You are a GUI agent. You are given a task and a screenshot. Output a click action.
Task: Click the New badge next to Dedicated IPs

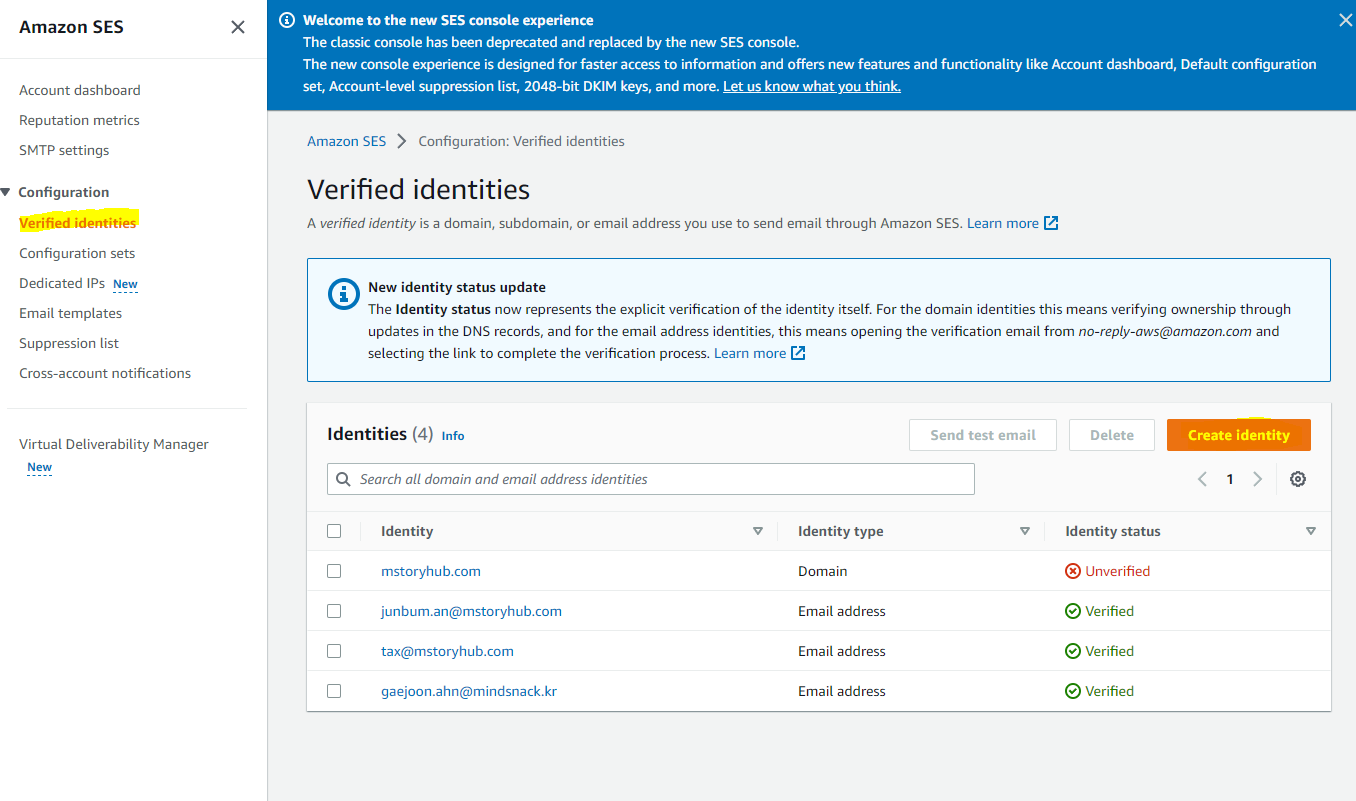tap(125, 284)
